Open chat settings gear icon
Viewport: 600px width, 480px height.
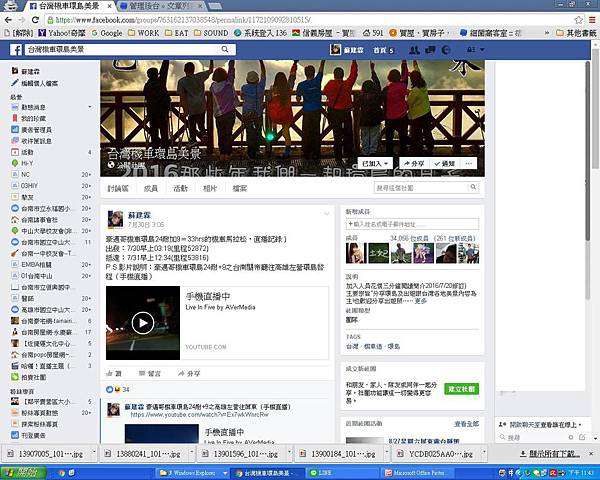pos(571,437)
